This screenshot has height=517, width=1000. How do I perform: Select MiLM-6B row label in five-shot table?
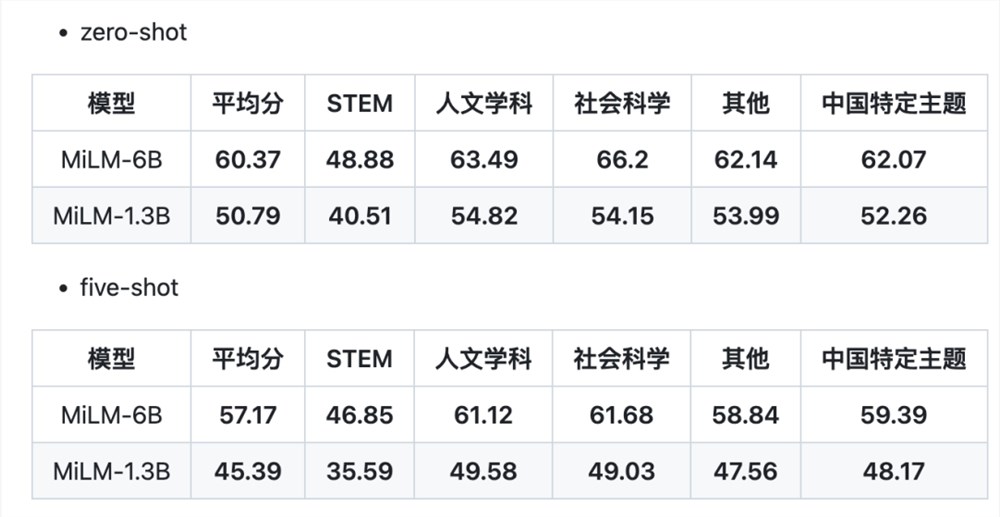pyautogui.click(x=112, y=415)
